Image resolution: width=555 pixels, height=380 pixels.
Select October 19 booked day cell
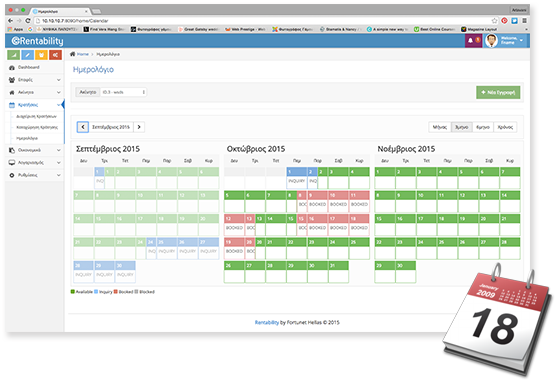[x=234, y=248]
